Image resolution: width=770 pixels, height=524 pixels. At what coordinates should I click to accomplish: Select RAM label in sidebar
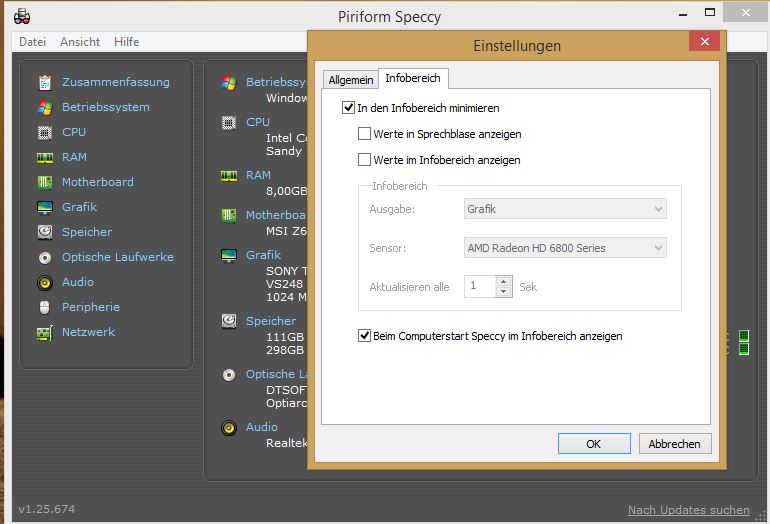[74, 157]
